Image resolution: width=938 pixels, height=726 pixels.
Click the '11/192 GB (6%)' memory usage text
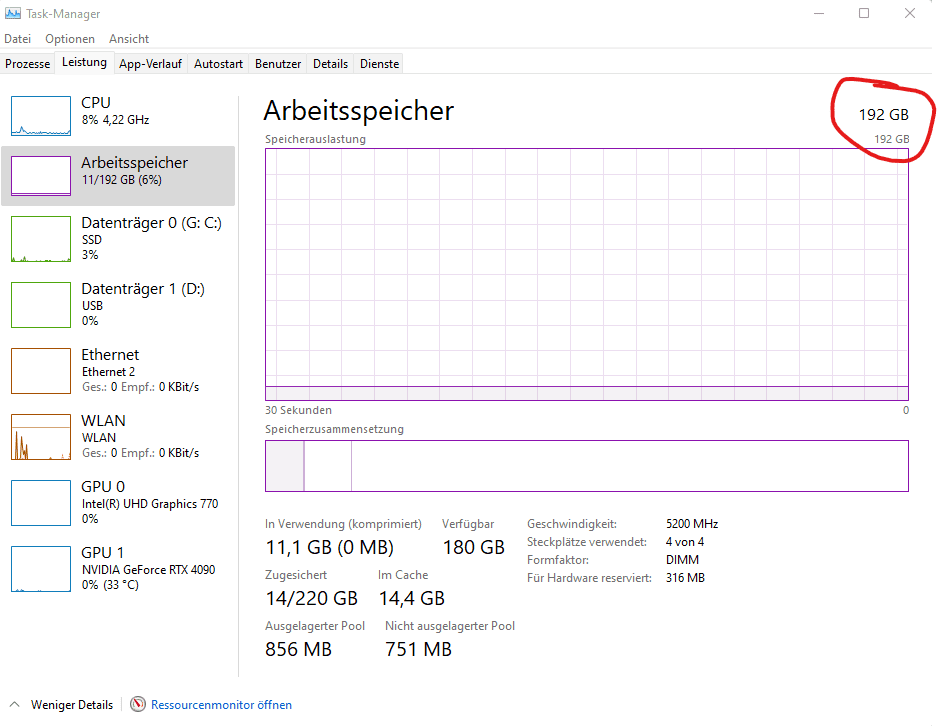(x=121, y=180)
